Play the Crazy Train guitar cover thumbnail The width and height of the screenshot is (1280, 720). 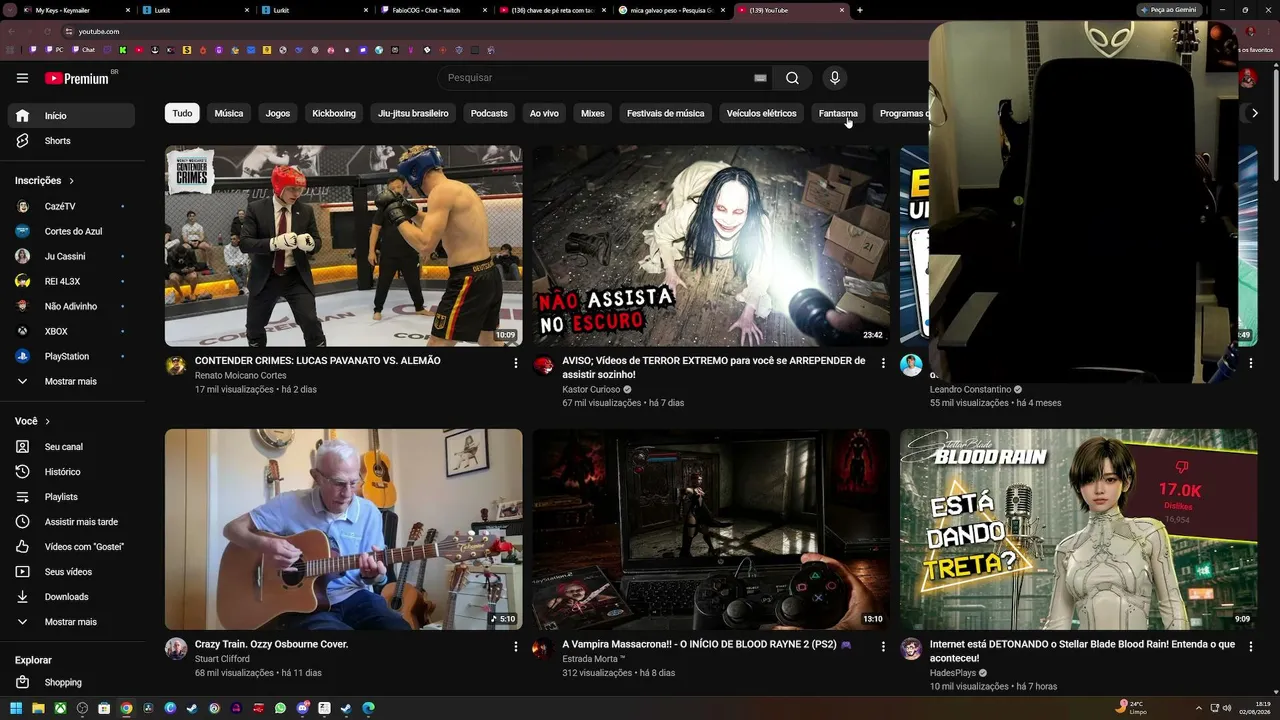click(343, 529)
